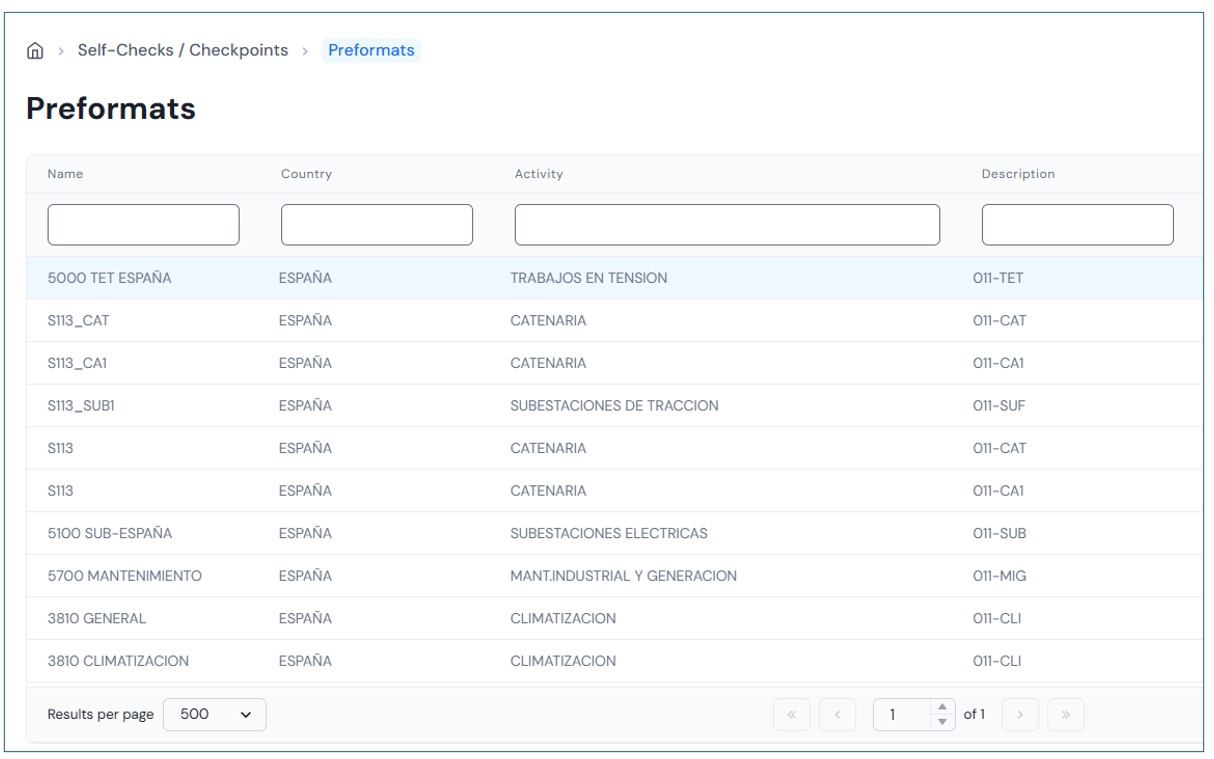This screenshot has height=759, width=1214.
Task: Go to first page of results
Action: click(792, 715)
